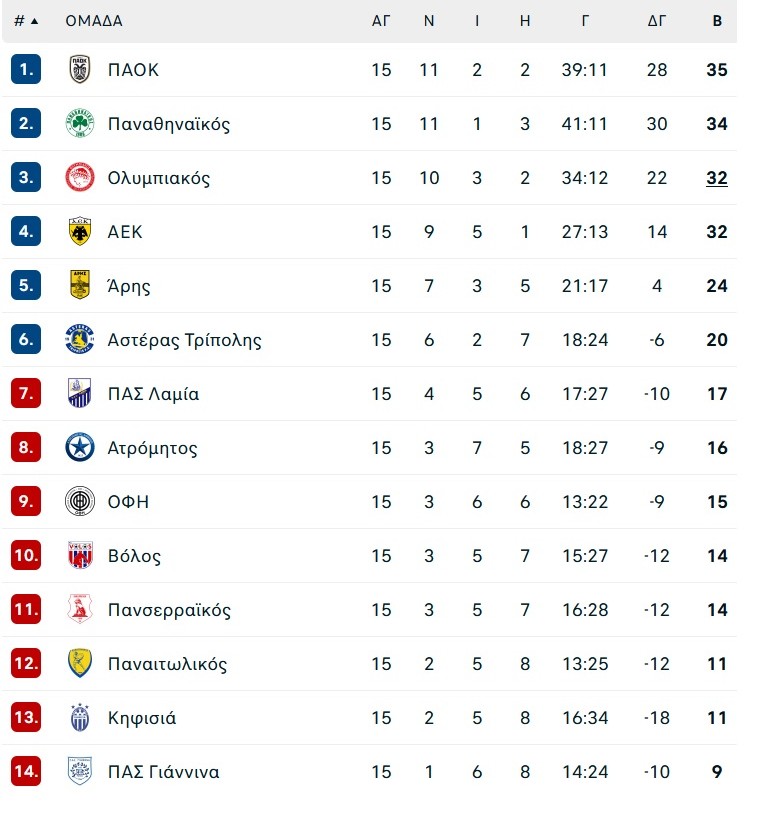Click the ΠΑΟΚ club crest
Image resolution: width=760 pixels, height=815 pixels.
click(80, 69)
